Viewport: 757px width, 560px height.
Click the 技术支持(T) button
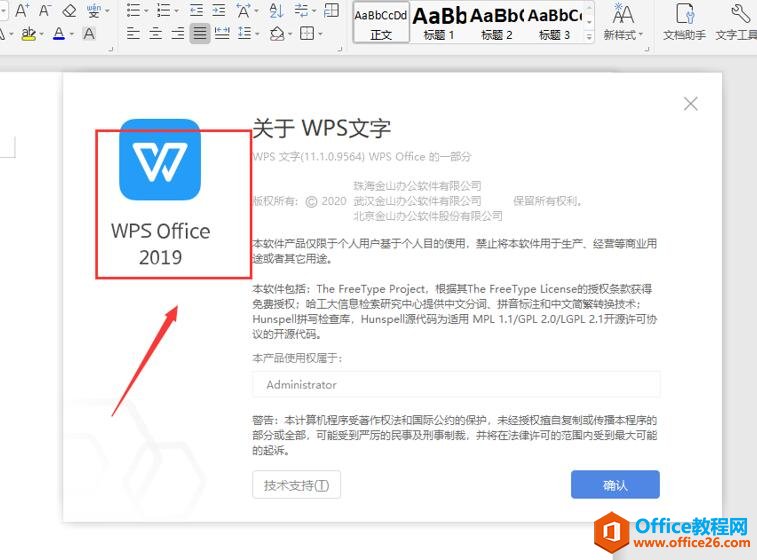coord(296,485)
